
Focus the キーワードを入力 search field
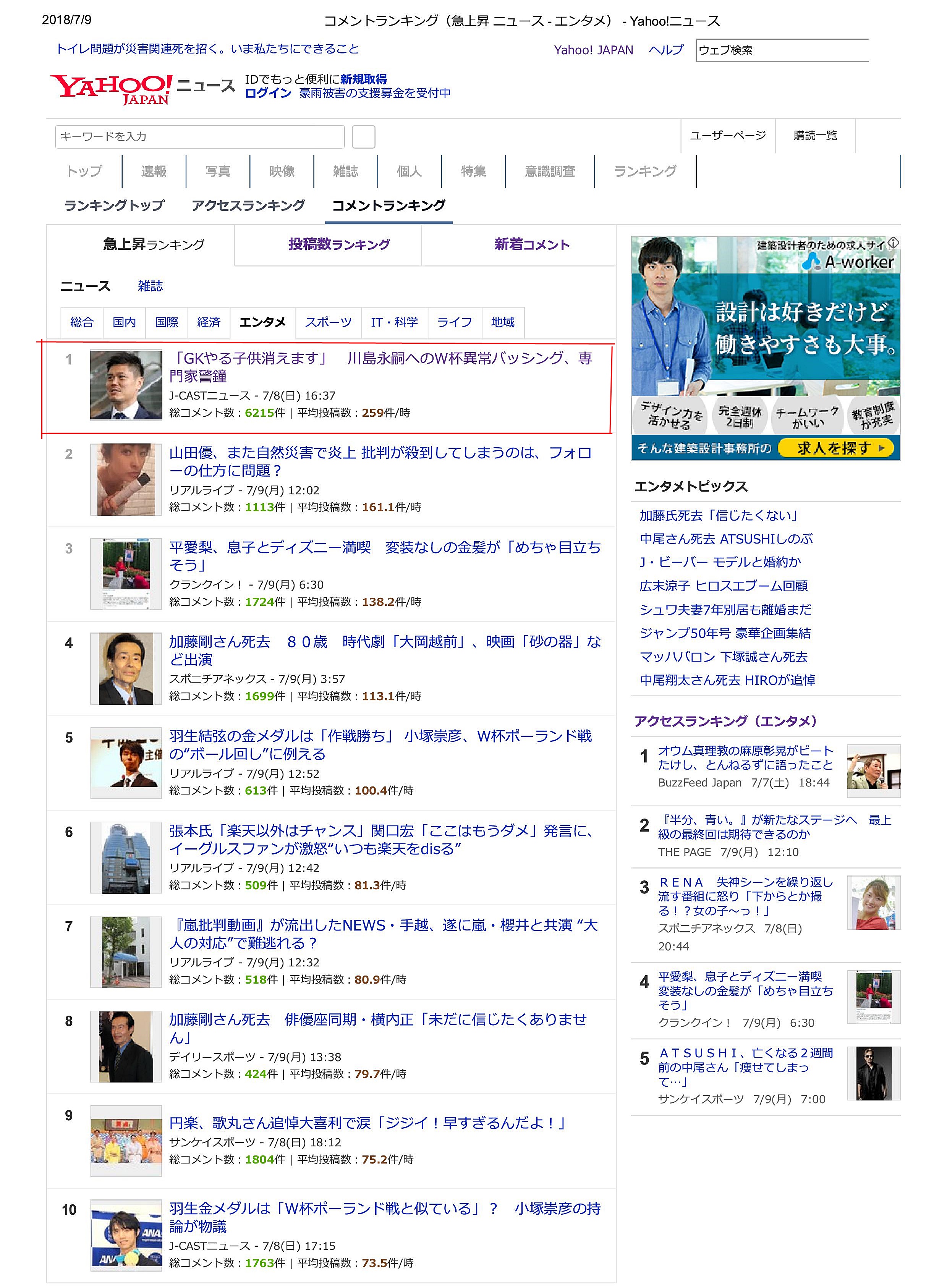tap(199, 137)
